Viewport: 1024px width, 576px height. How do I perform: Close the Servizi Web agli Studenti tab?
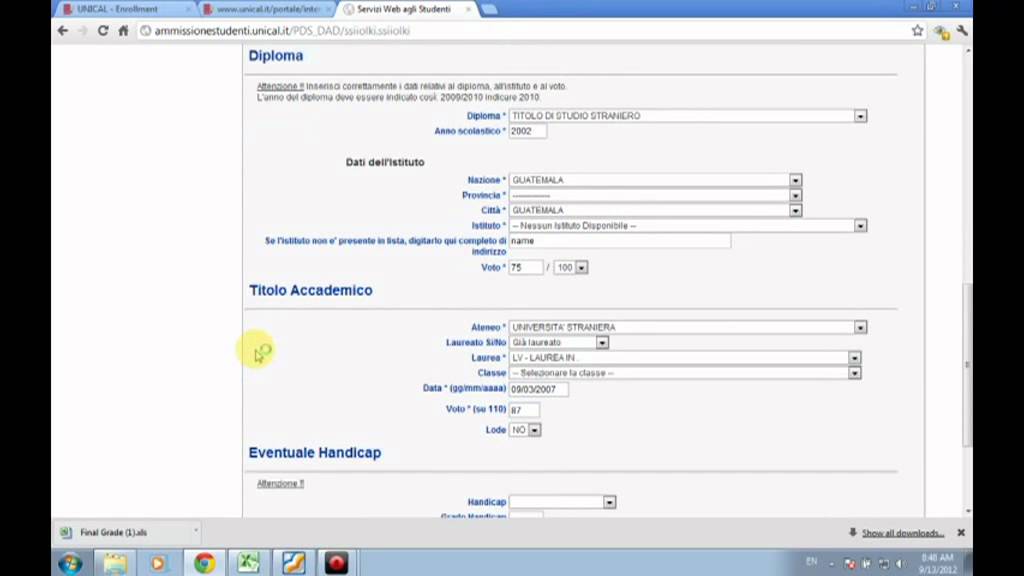click(468, 9)
